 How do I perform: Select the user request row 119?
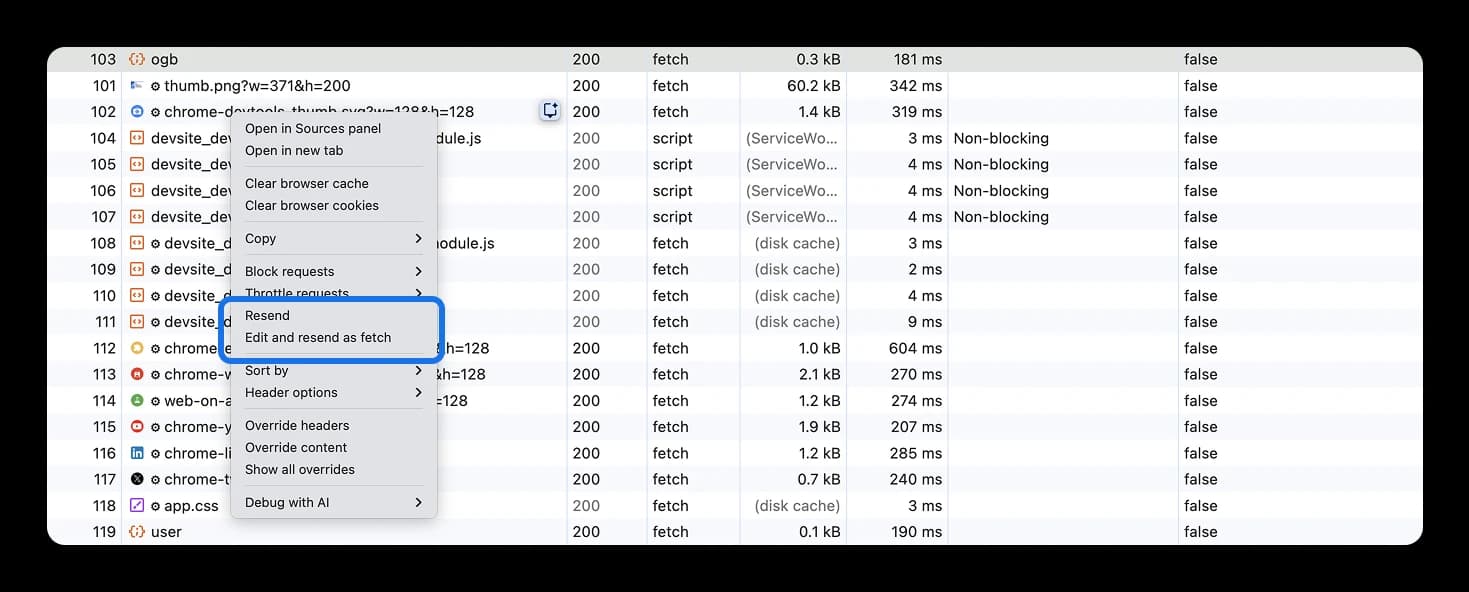click(735, 531)
